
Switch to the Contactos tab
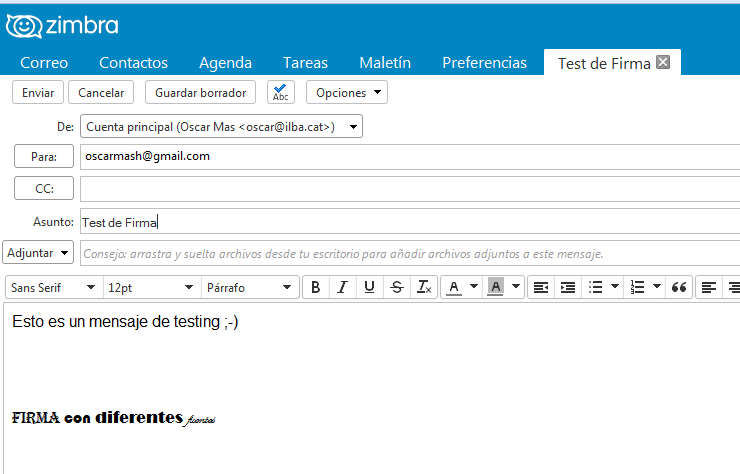tap(134, 62)
